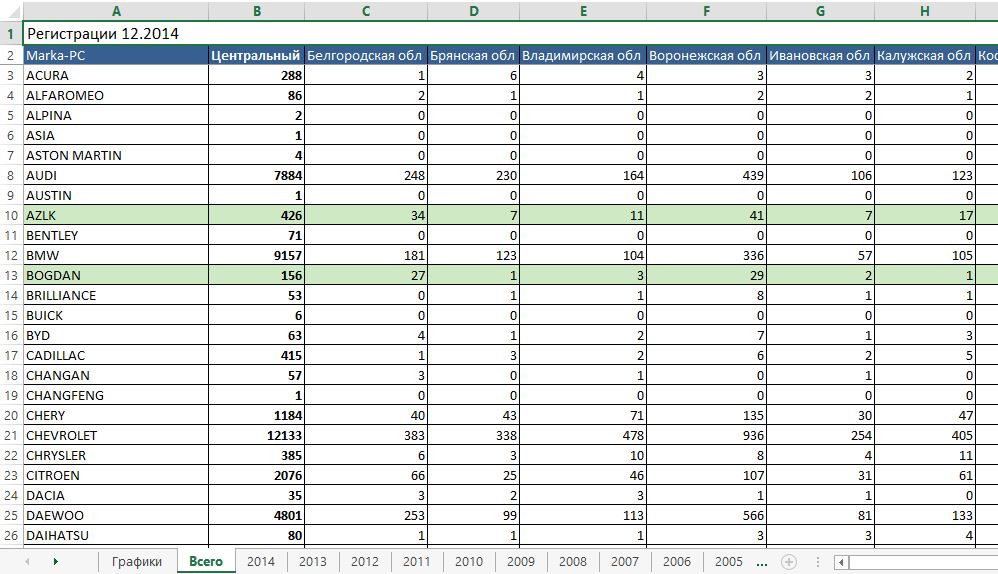
Task: Click AUDI total value 7884
Action: [x=257, y=175]
